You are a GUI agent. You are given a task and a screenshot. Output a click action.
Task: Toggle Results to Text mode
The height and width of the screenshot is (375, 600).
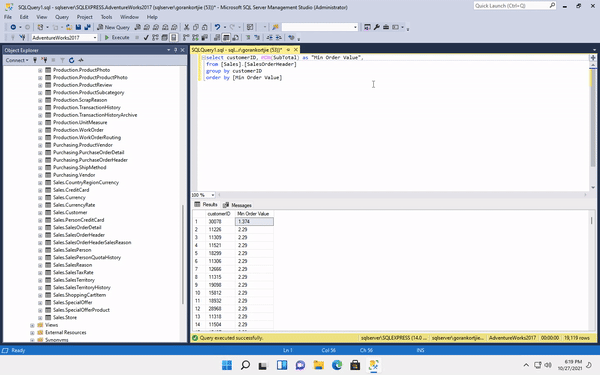(217, 38)
